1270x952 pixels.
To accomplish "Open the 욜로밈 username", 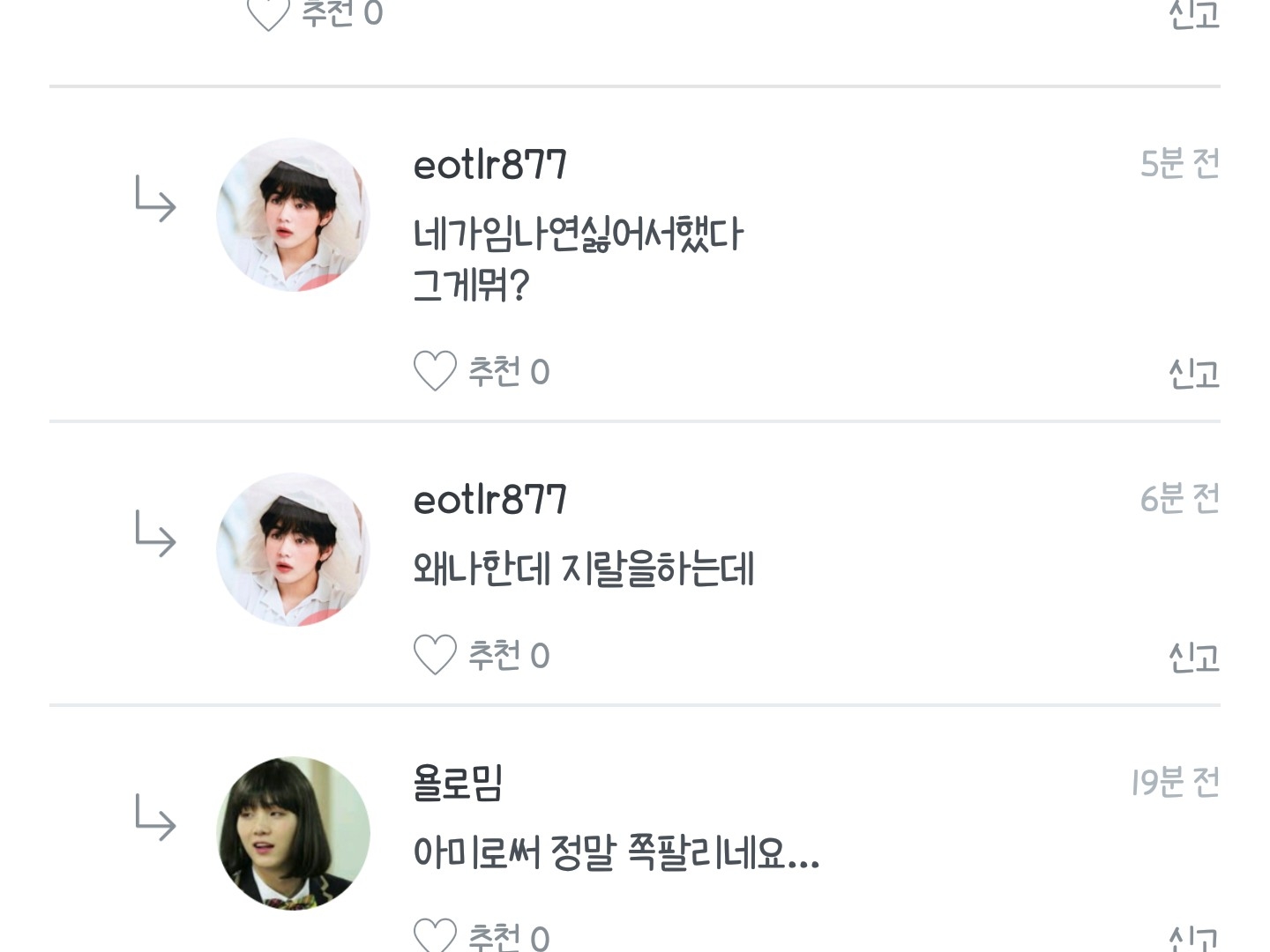I will pos(458,783).
